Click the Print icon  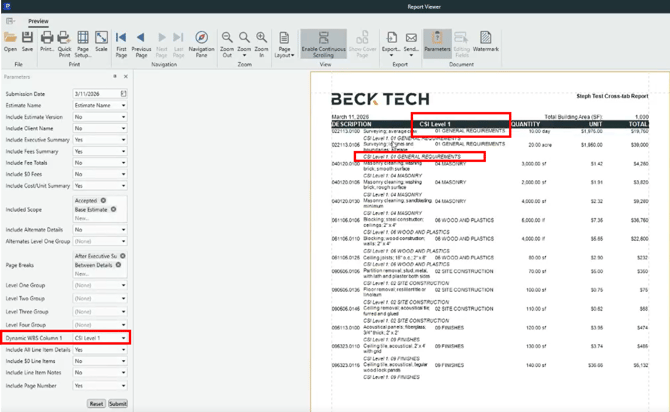coord(47,38)
